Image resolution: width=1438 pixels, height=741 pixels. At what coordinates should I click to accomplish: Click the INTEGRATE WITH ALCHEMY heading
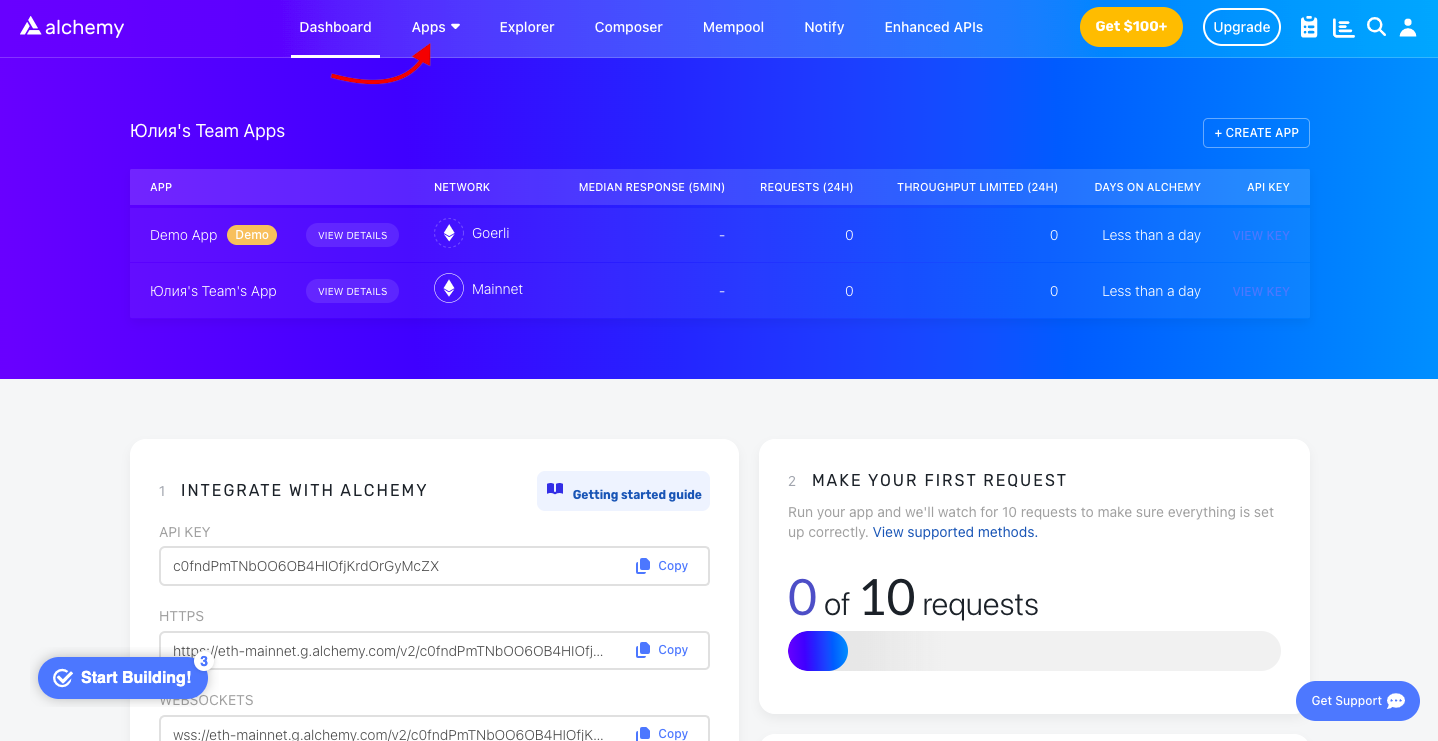pos(304,490)
